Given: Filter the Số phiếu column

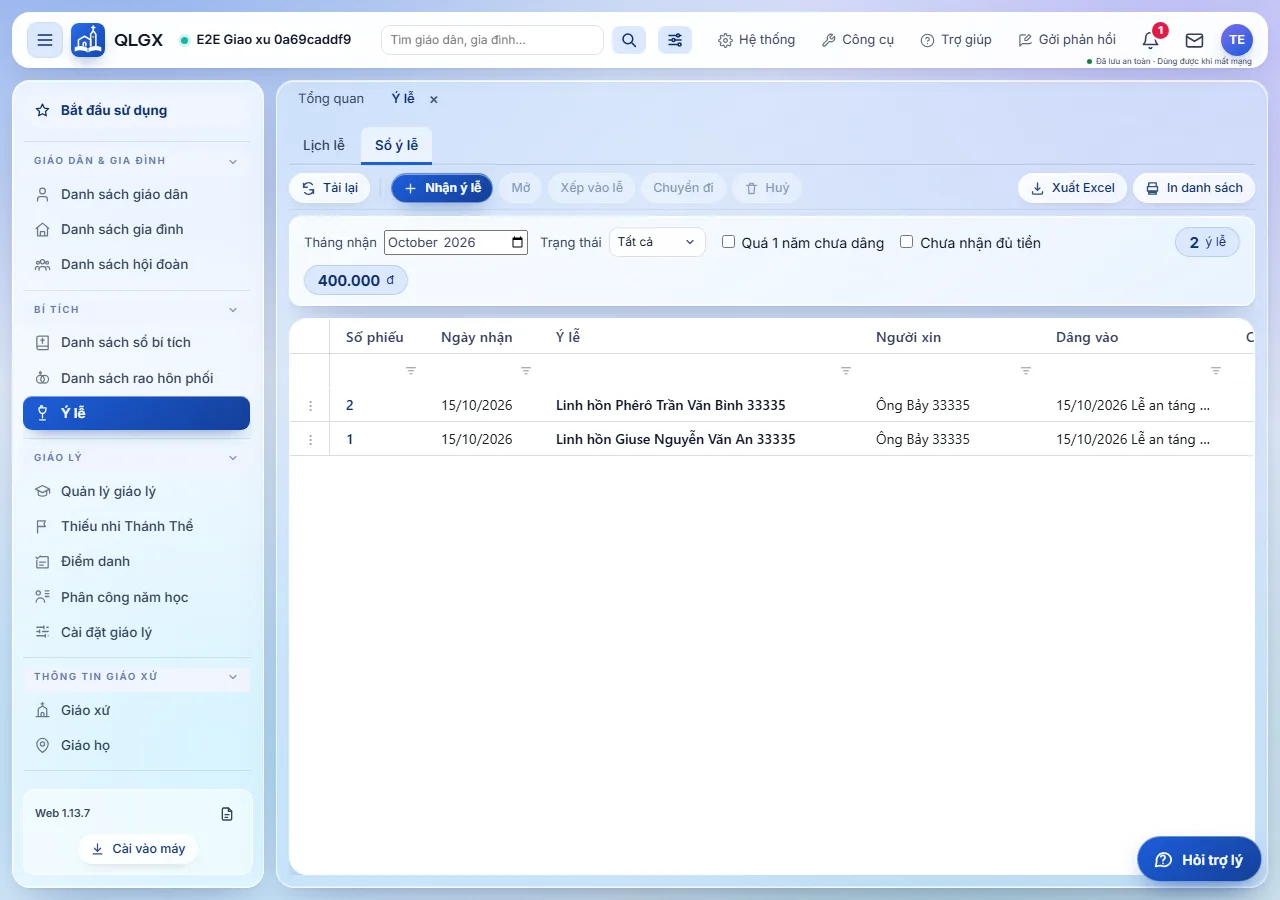Looking at the screenshot, I should coord(411,371).
